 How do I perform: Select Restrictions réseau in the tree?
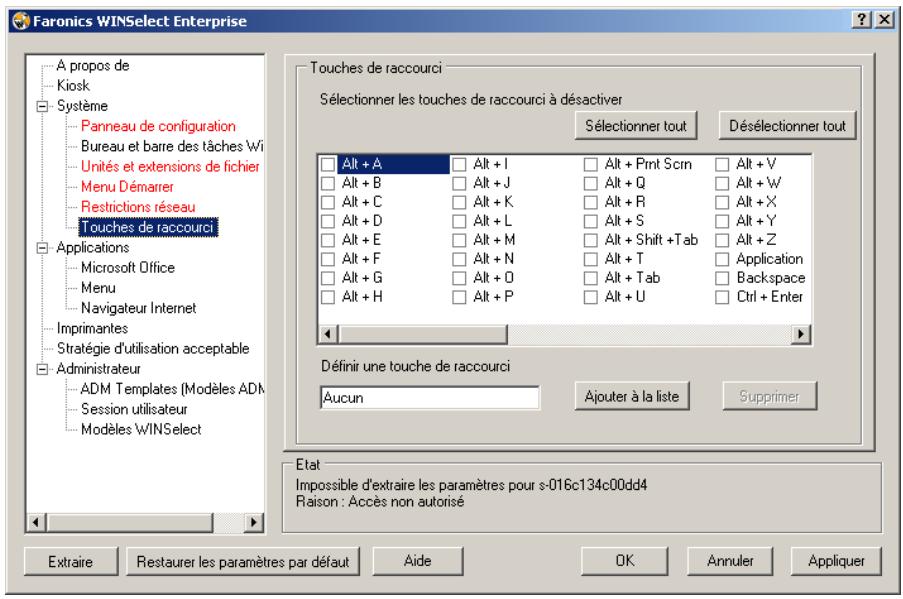[138, 207]
